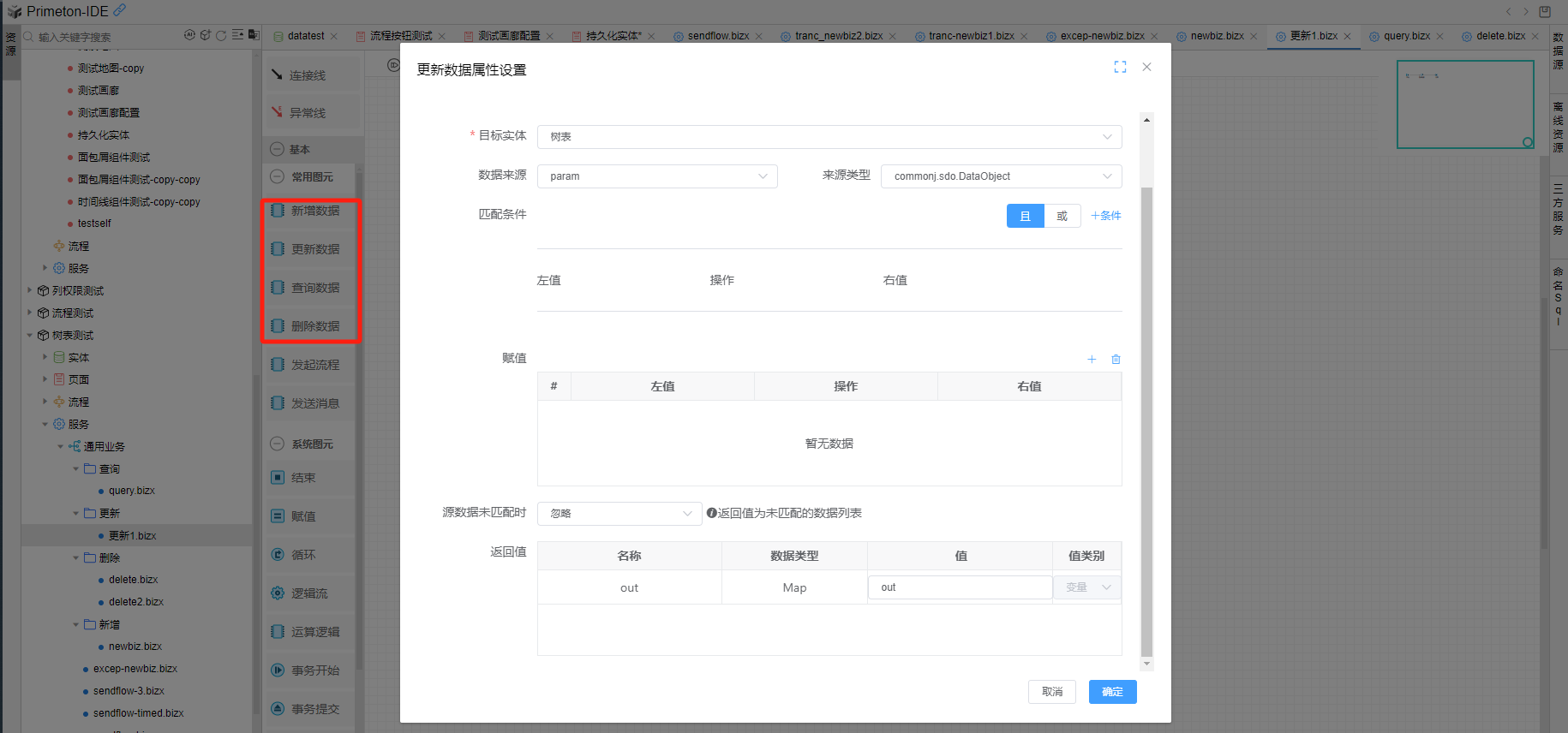Click the trash icon above assignment table
Image resolution: width=1568 pixels, height=733 pixels.
tap(1116, 360)
